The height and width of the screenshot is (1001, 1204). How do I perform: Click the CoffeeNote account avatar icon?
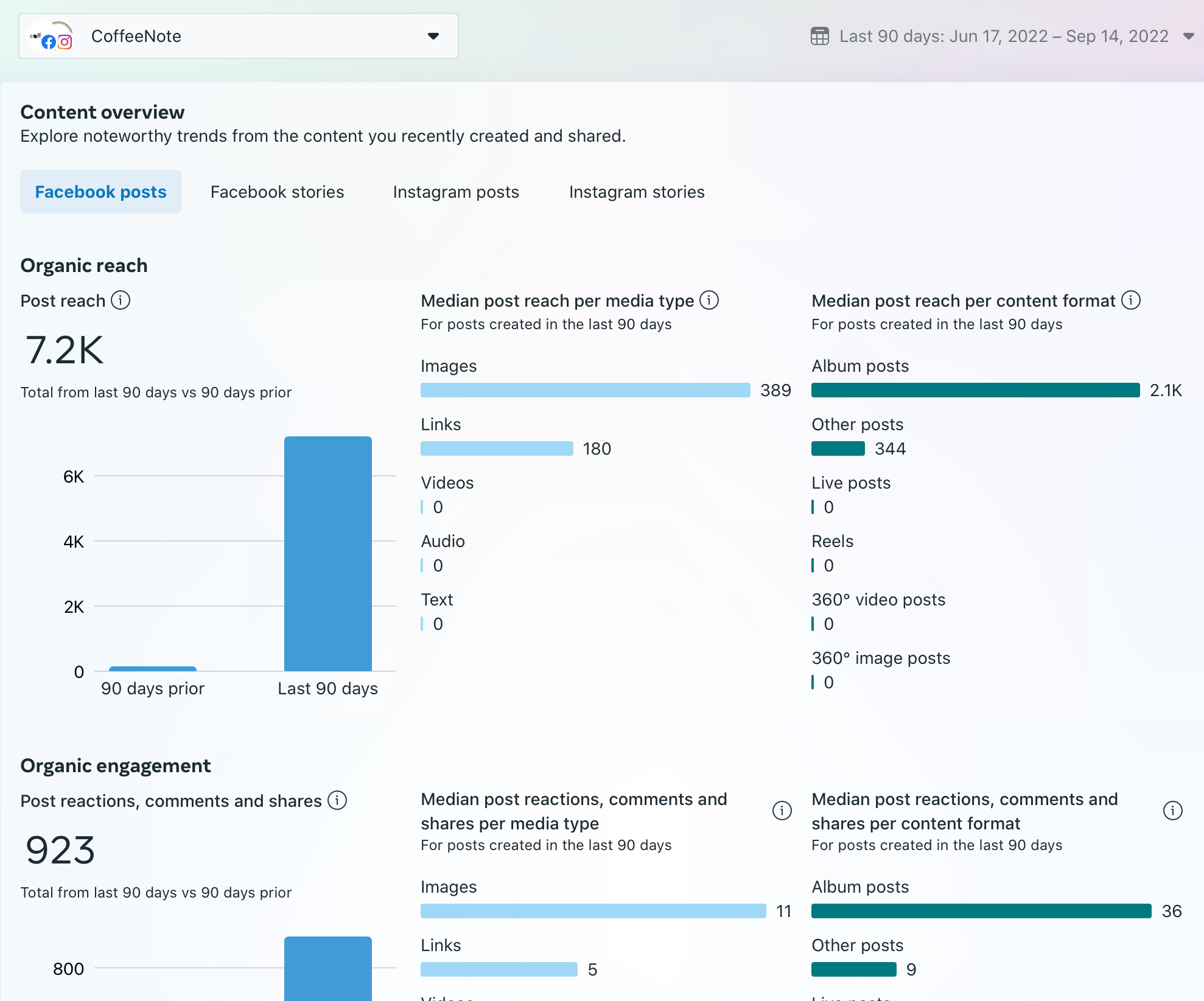tap(52, 37)
